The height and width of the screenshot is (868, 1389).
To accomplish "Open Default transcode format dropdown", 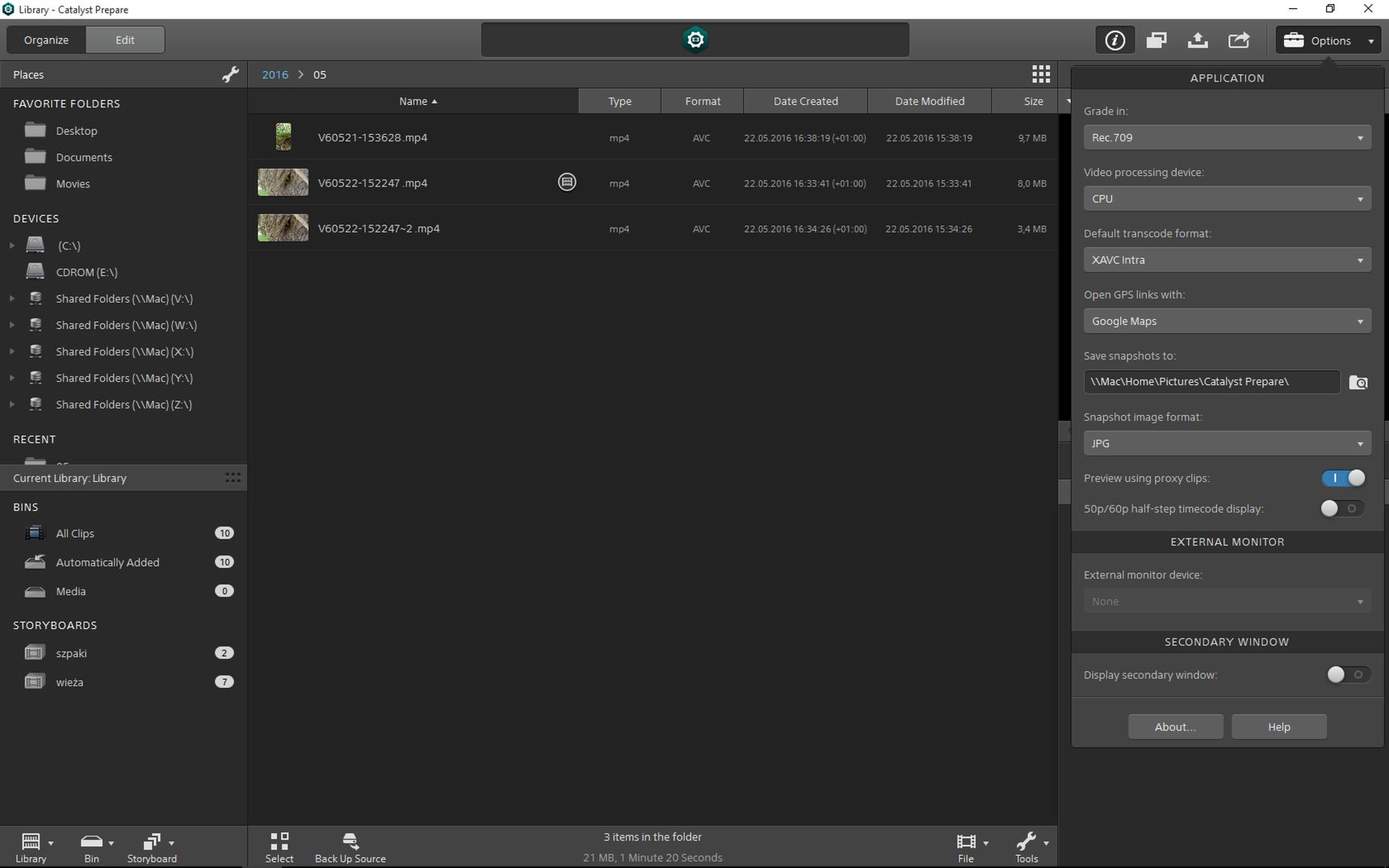I will click(1227, 260).
